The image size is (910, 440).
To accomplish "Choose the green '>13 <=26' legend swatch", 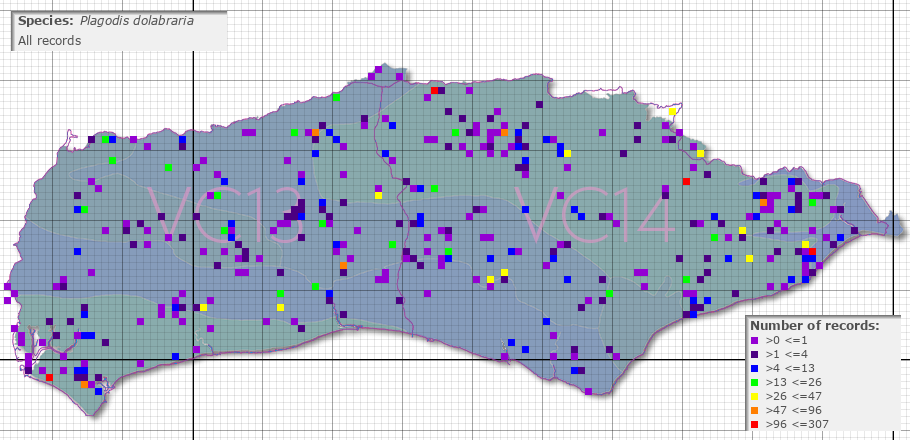I will pos(754,382).
